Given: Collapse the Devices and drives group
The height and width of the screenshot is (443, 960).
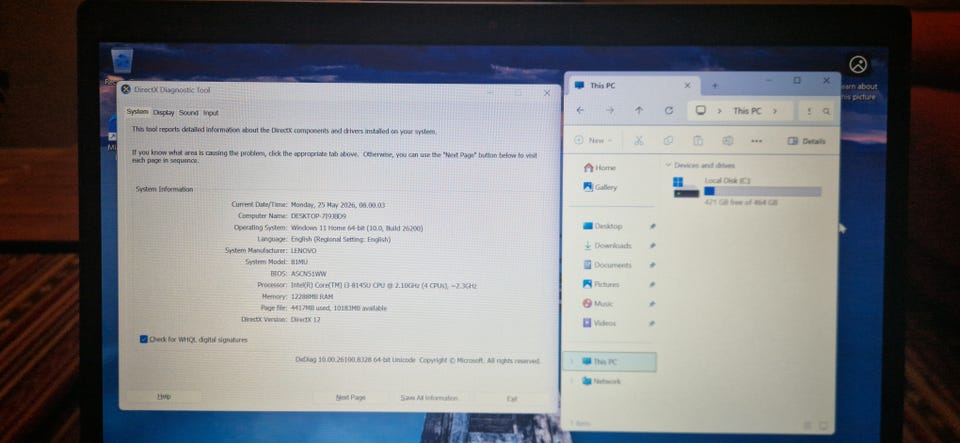Looking at the screenshot, I should [x=668, y=165].
